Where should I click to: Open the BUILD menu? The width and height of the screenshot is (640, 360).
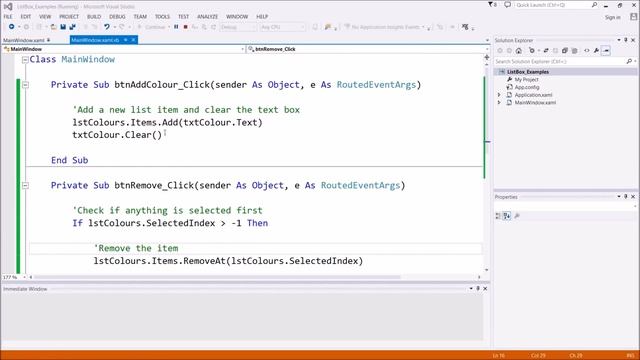coord(94,17)
